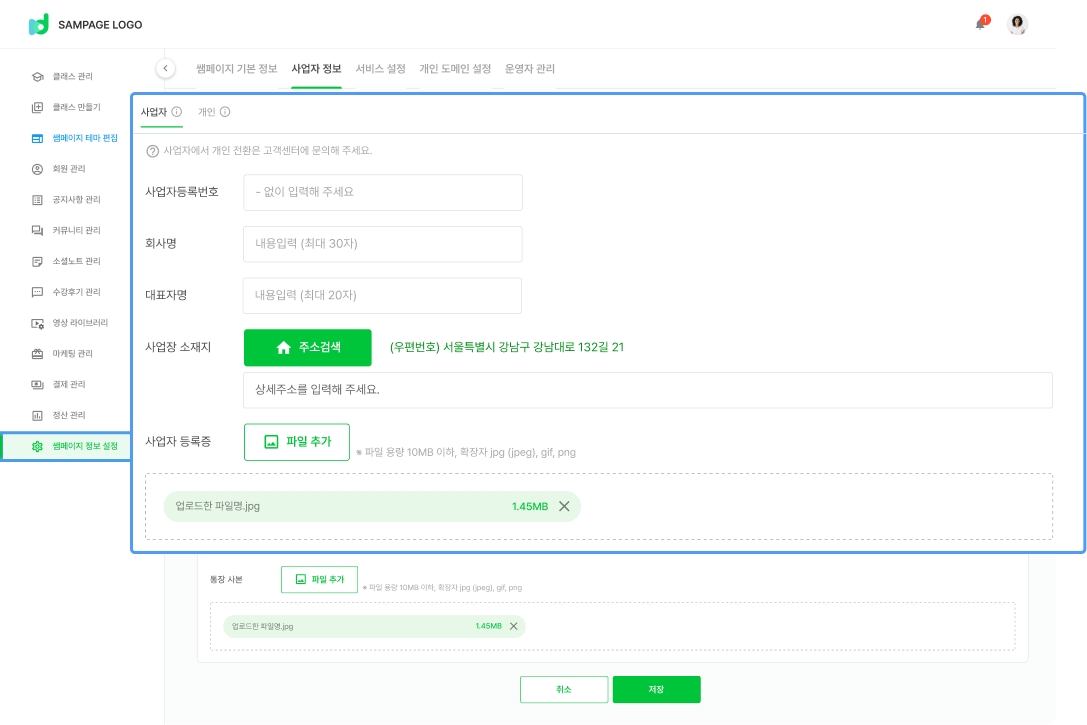The width and height of the screenshot is (1087, 725).
Task: Switch to the 개인 도메인 설정 tab
Action: point(455,69)
